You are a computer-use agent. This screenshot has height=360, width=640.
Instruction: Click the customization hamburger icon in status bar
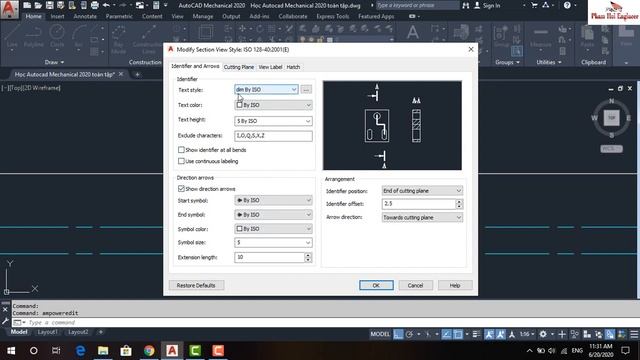click(x=634, y=334)
